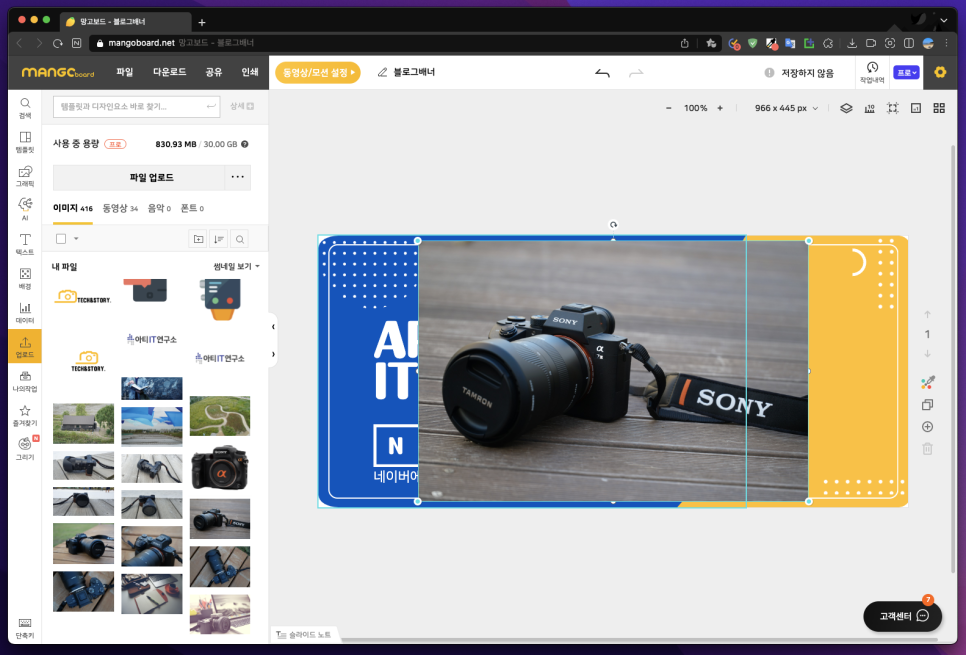Click the 저장하지 않음 save status
This screenshot has height=655, width=966.
[x=799, y=73]
